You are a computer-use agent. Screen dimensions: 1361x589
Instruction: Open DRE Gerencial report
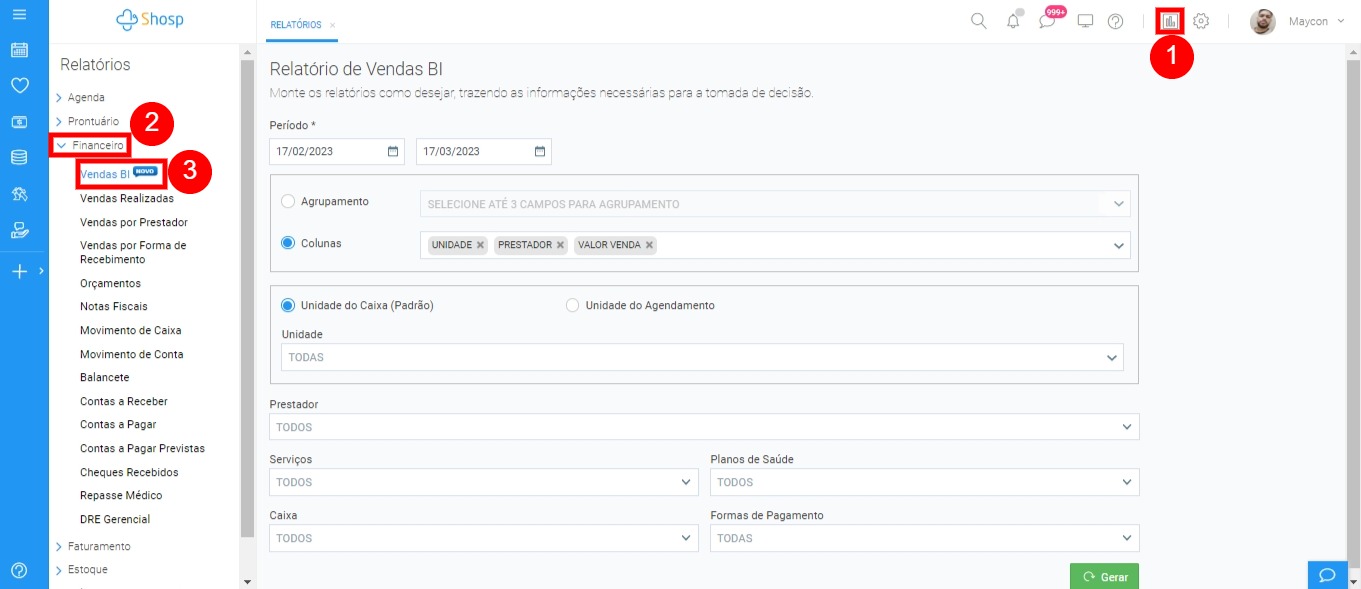pos(115,519)
